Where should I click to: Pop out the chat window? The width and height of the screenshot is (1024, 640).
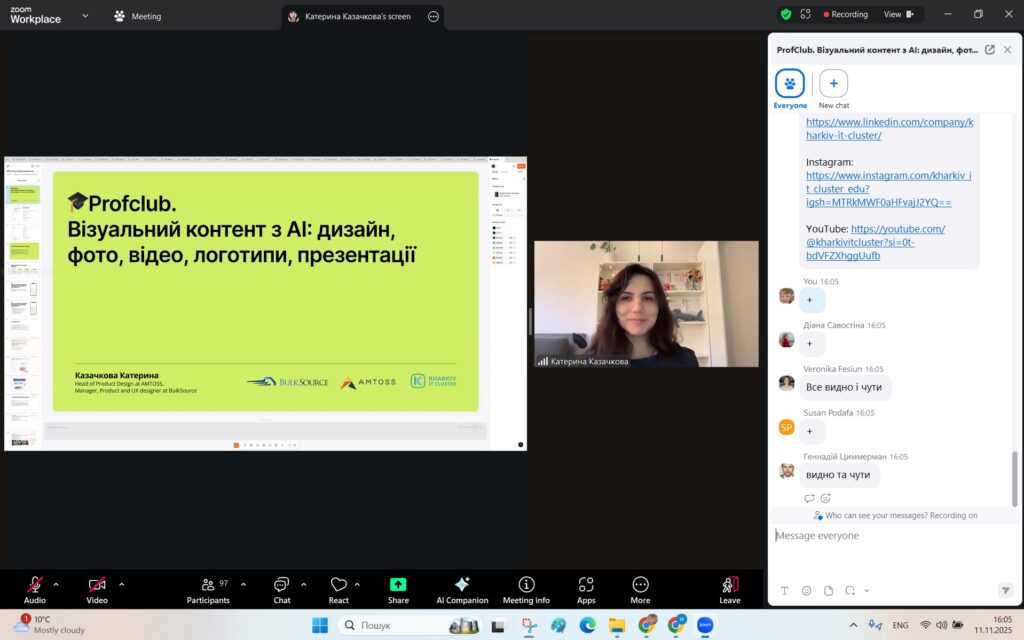click(990, 49)
